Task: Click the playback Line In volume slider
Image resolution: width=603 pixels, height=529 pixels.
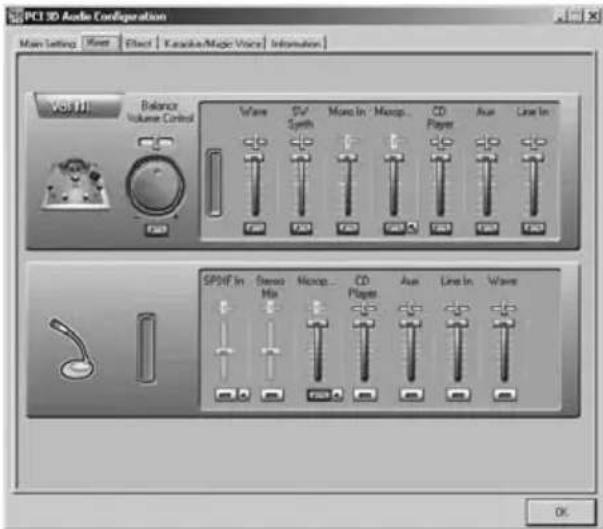Action: [533, 185]
